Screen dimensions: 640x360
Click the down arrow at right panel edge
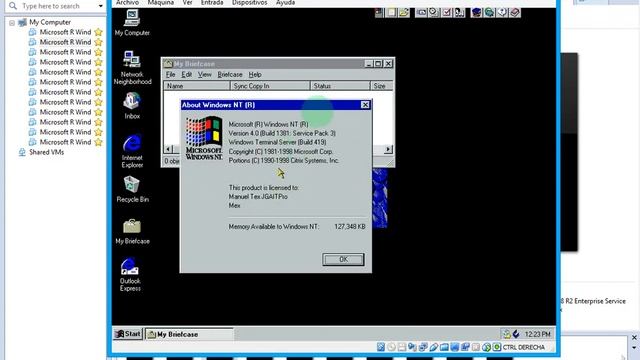tap(634, 348)
